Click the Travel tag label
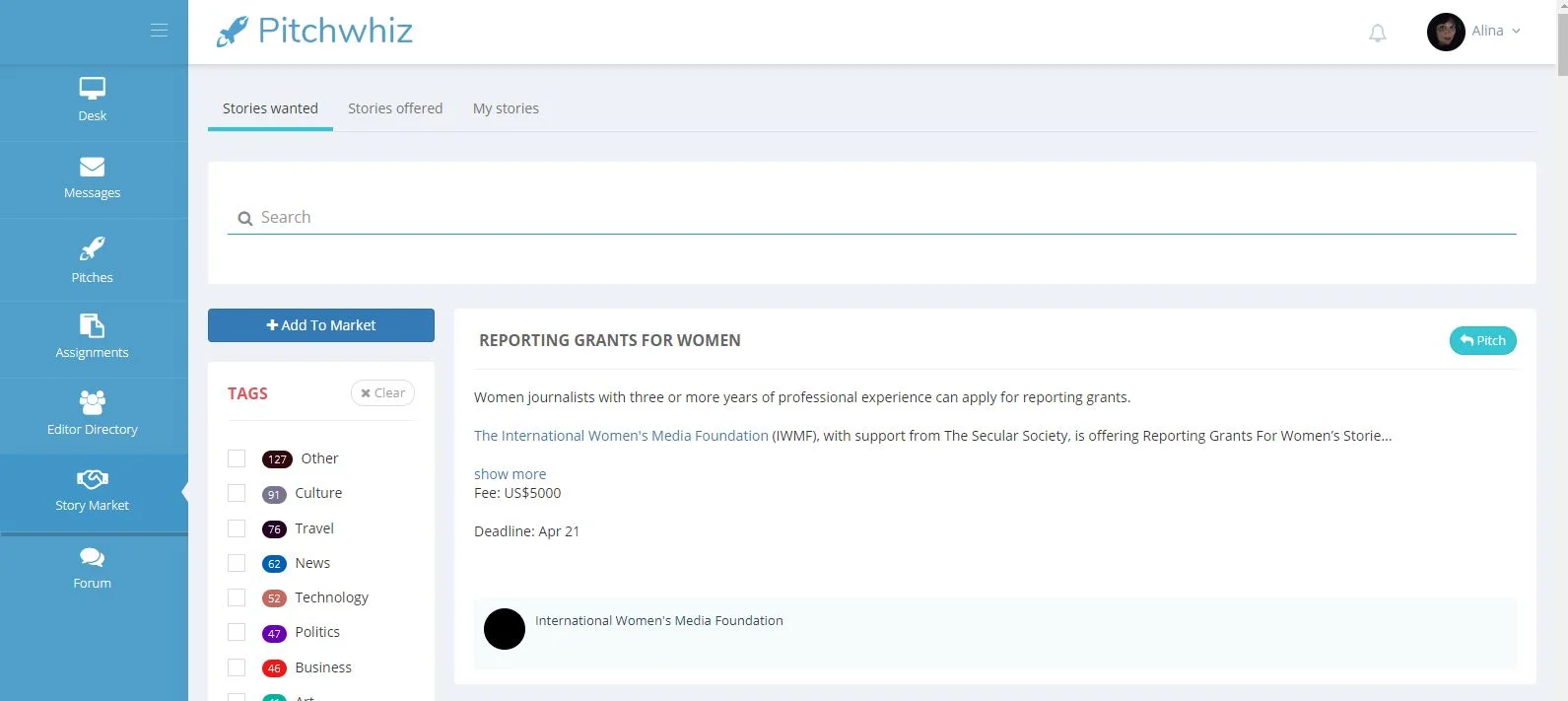Image resolution: width=1568 pixels, height=701 pixels. pos(314,528)
